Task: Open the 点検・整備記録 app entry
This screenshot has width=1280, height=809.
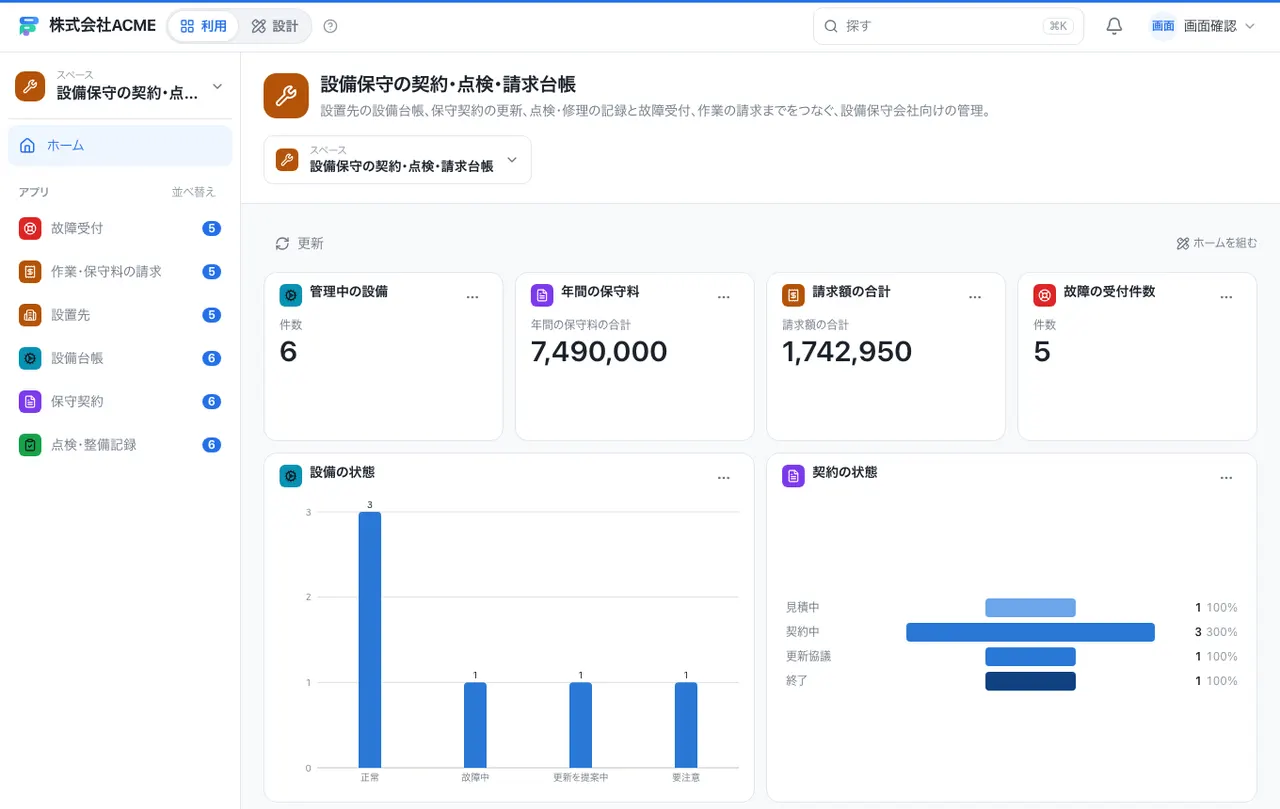Action: point(120,445)
